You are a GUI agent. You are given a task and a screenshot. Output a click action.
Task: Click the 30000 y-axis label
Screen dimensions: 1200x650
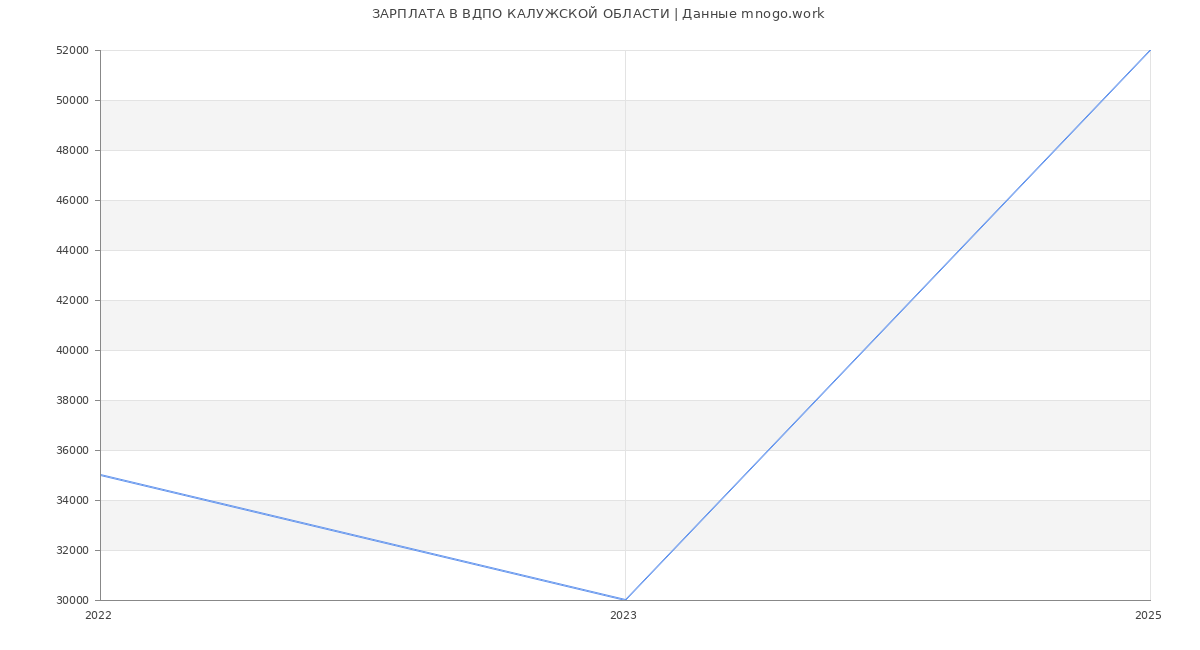click(x=73, y=601)
